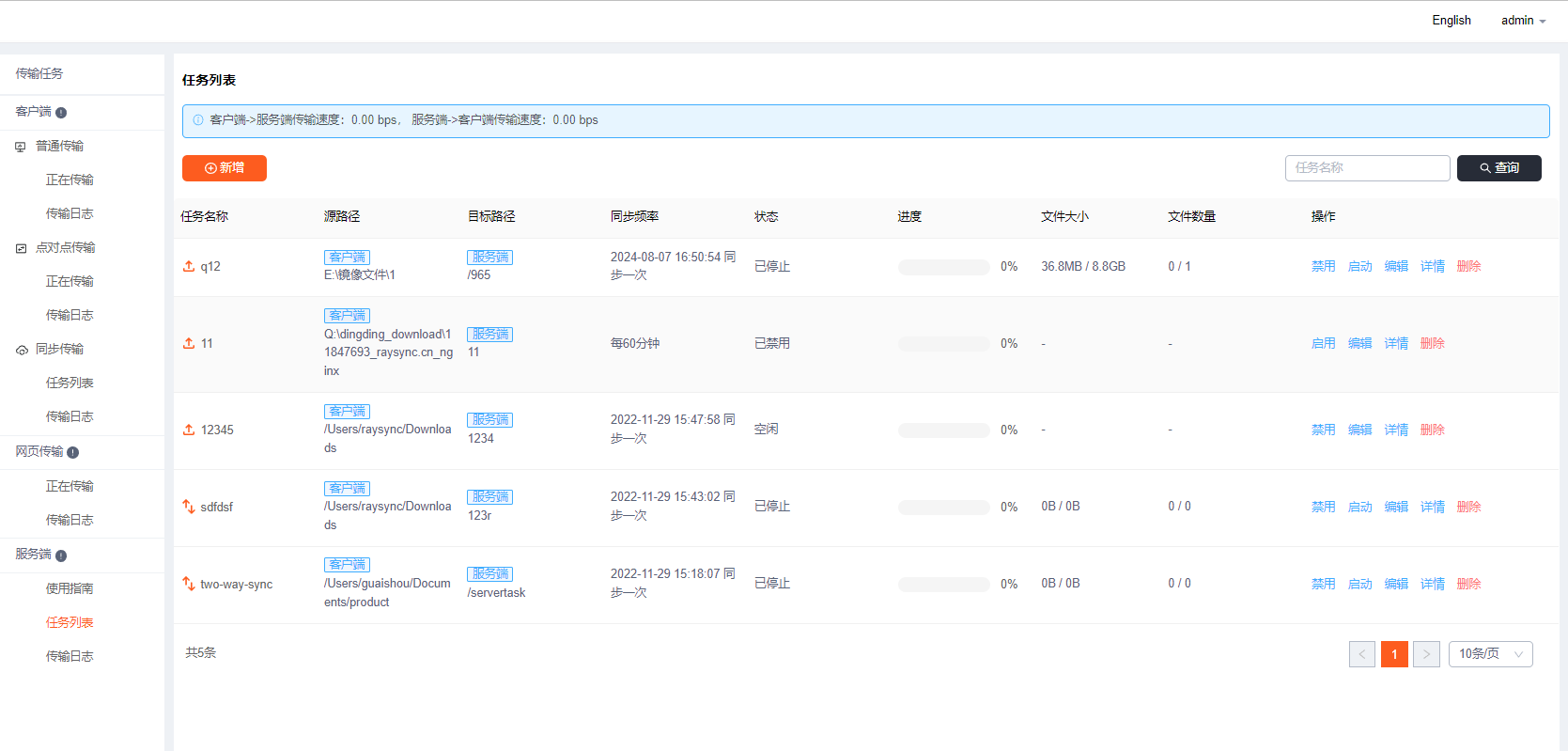This screenshot has height=751, width=1568.
Task: Open the admin user dropdown
Action: point(1522,21)
